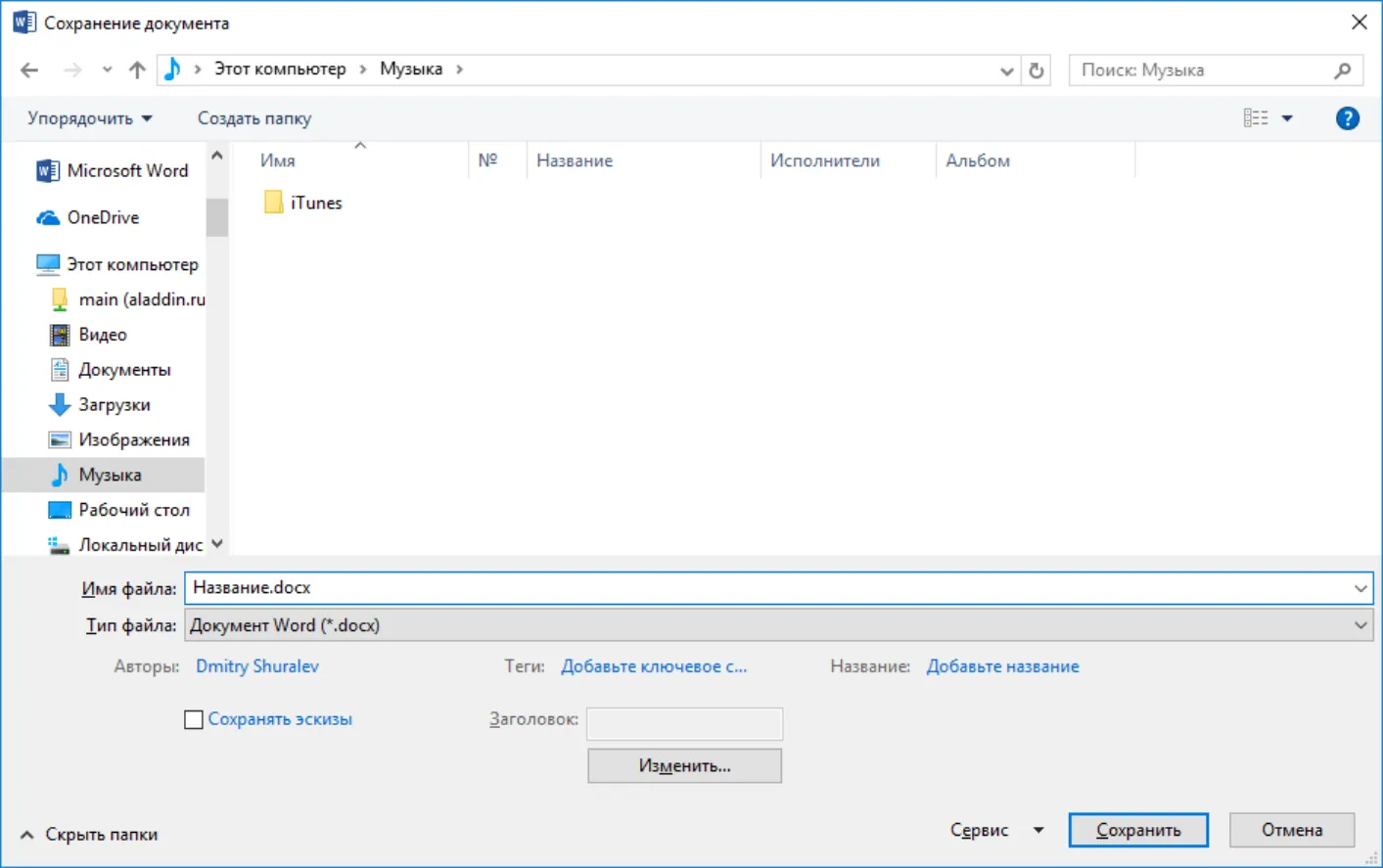This screenshot has height=868, width=1383.
Task: Enable the Сохранять эскизы checkbox
Action: click(194, 719)
